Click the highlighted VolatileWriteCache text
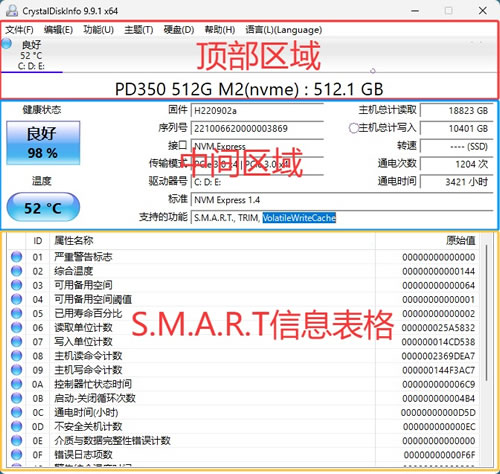This screenshot has height=474, width=500. coord(299,218)
